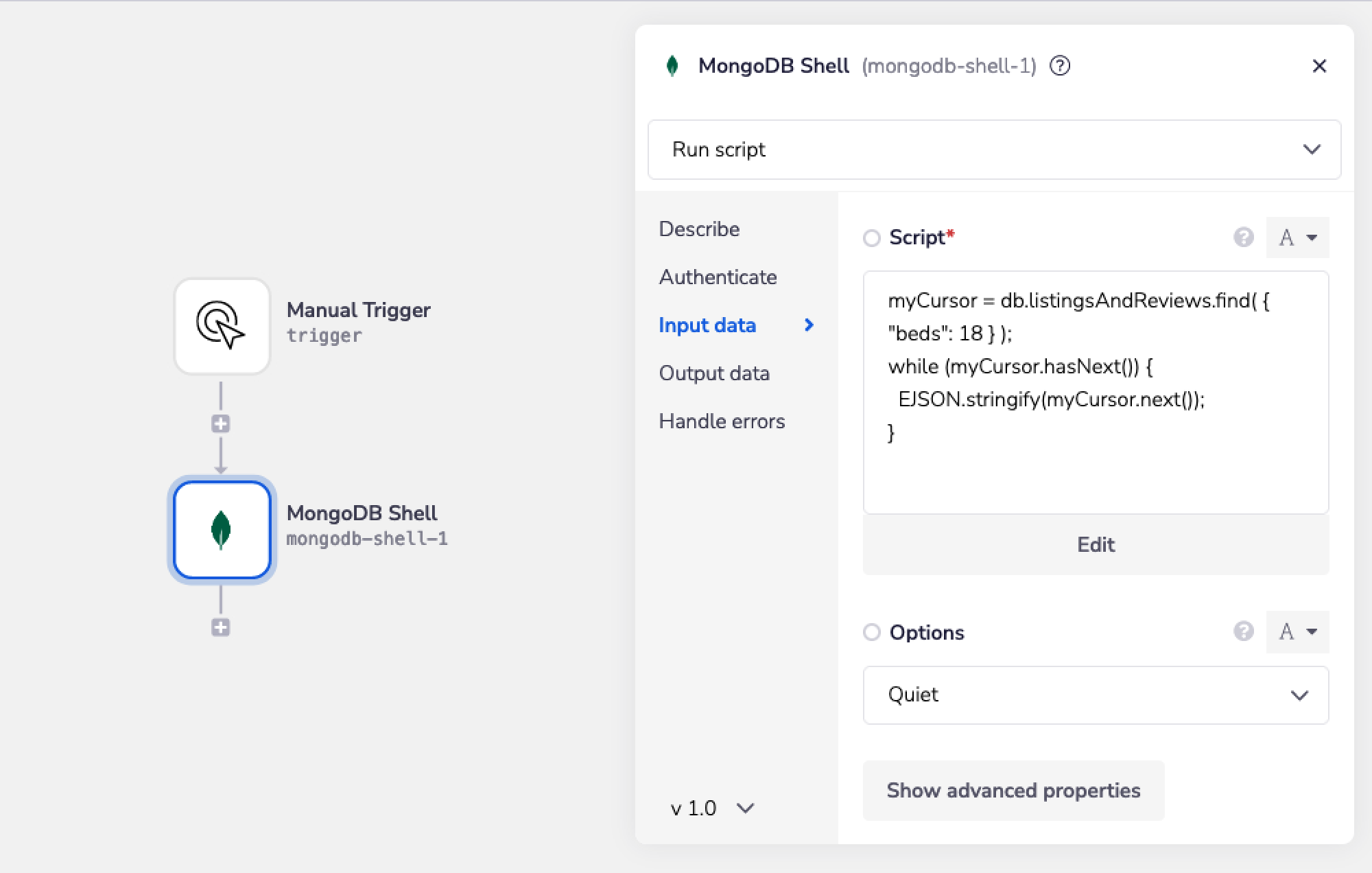The width and height of the screenshot is (1372, 873).
Task: Switch to the Authenticate tab
Action: coord(718,277)
